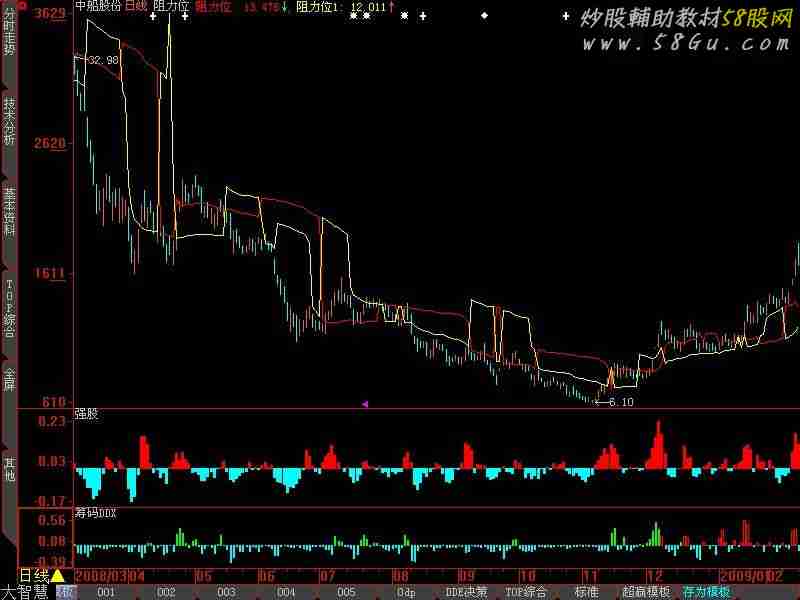The height and width of the screenshot is (600, 800).
Task: Click the 2620 price axis label
Action: click(50, 143)
